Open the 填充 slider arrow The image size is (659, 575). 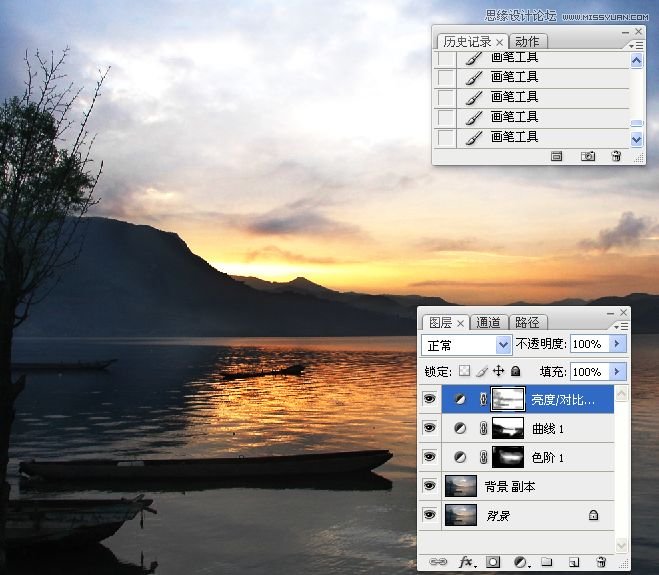point(617,372)
